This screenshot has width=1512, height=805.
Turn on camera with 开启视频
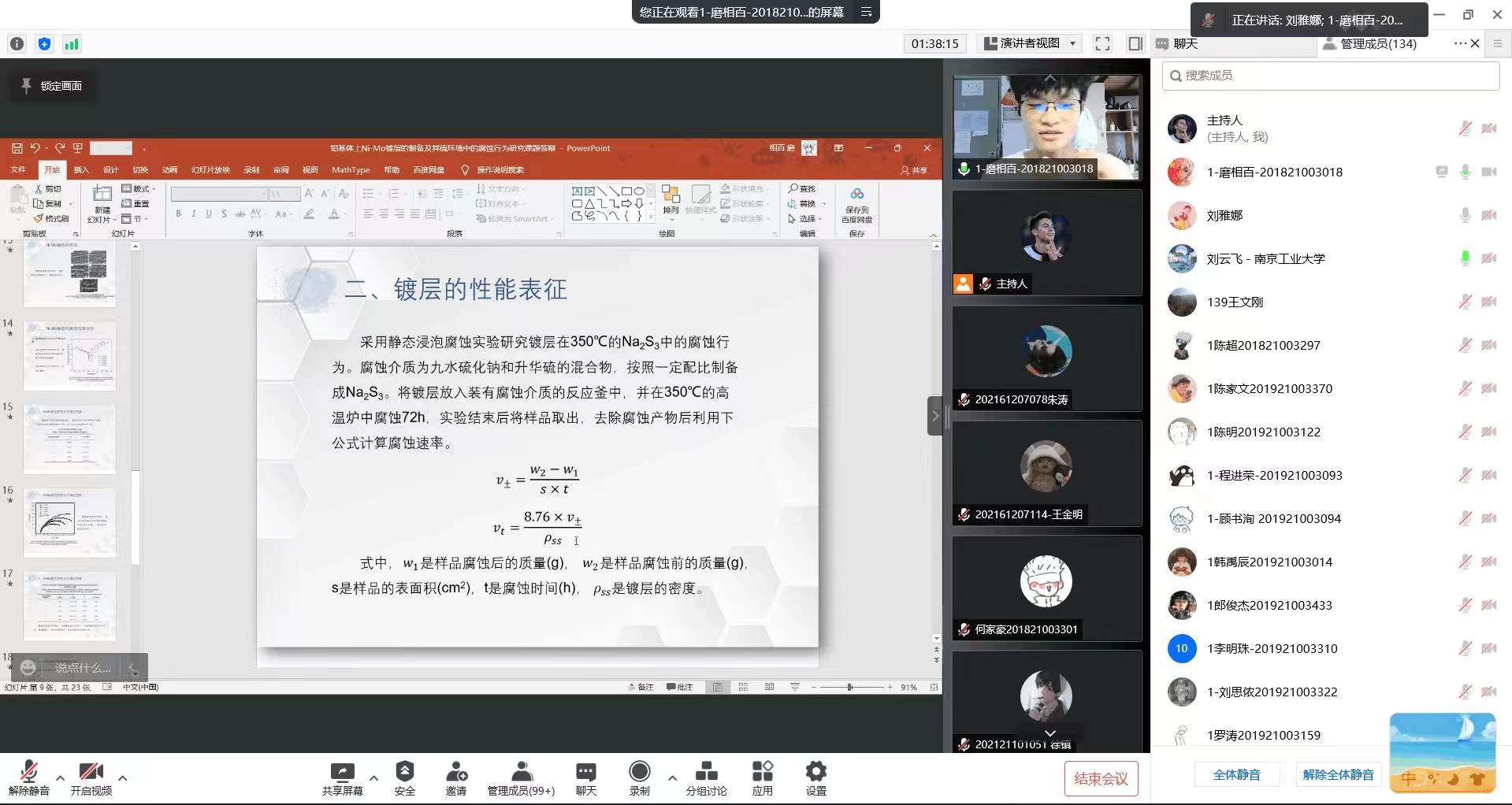(91, 772)
